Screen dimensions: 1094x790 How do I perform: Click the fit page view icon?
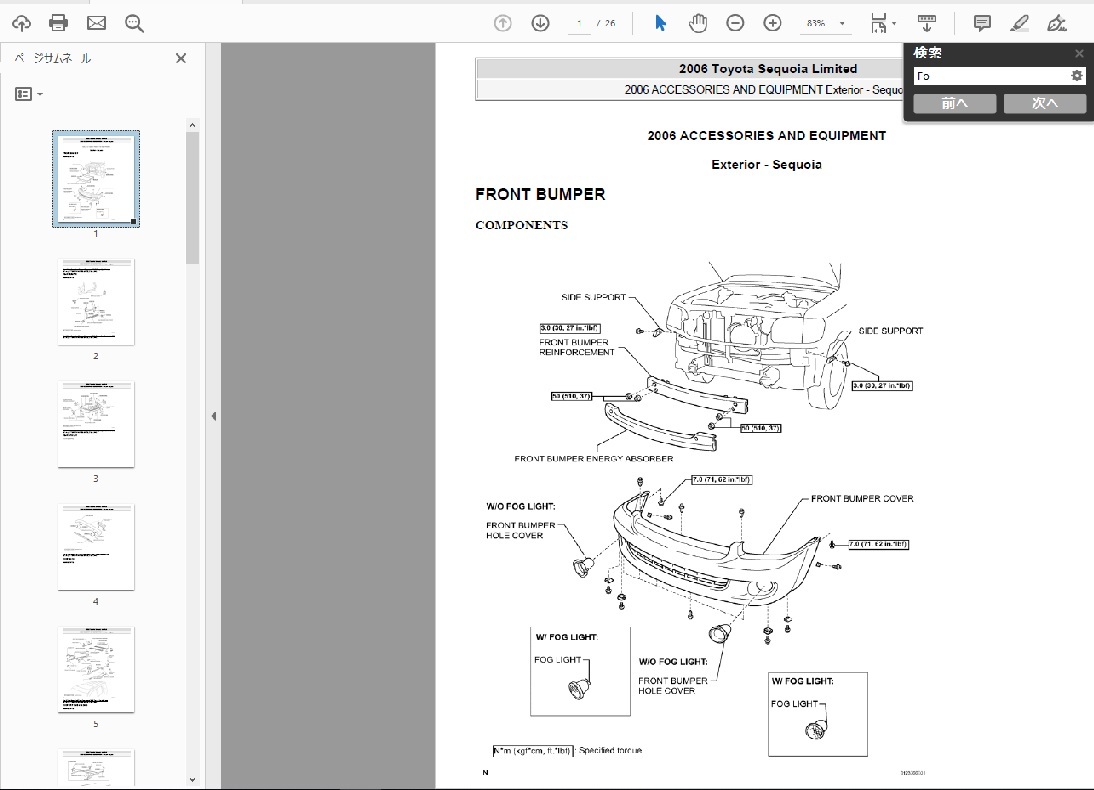tap(878, 23)
